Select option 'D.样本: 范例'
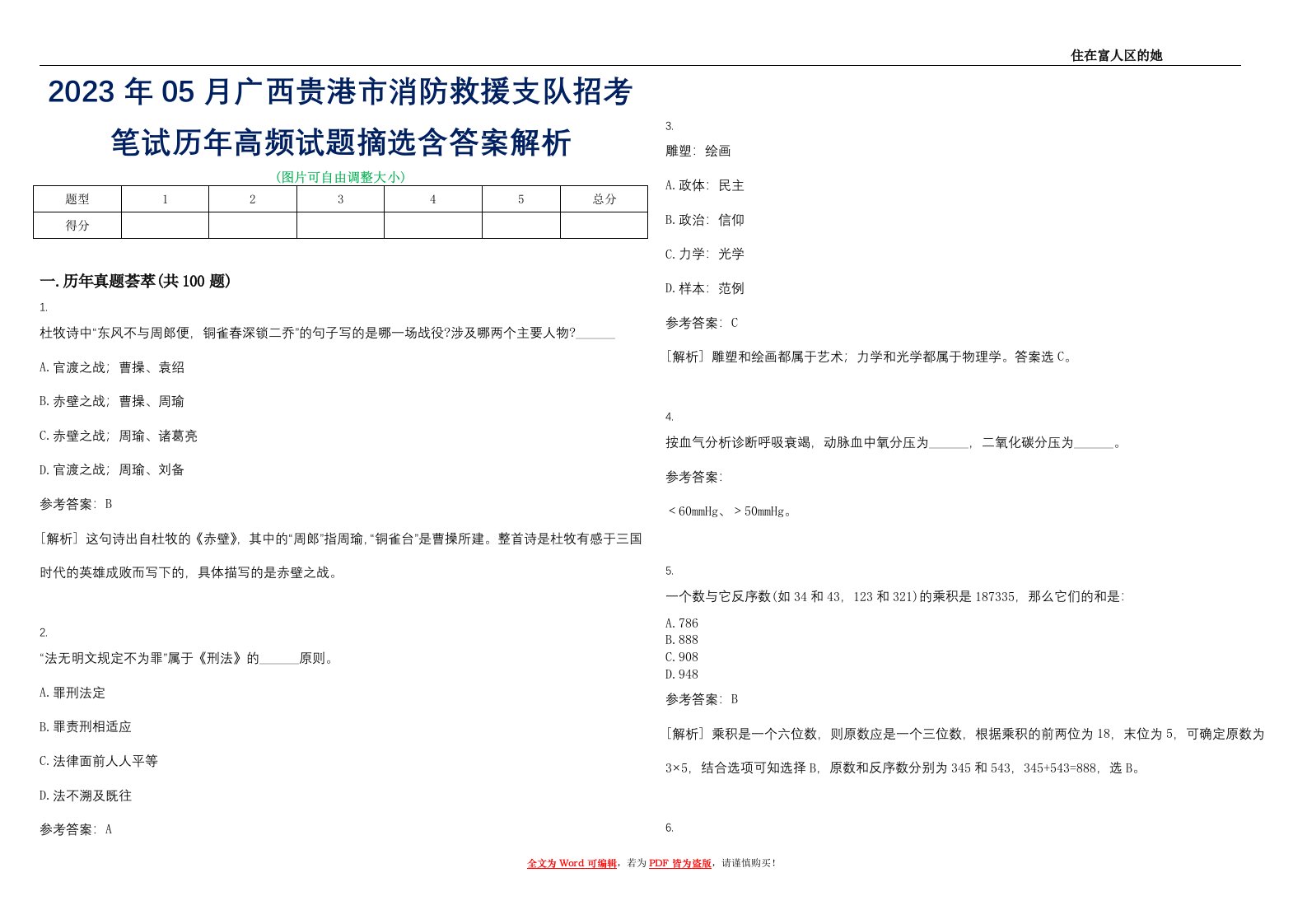 tap(705, 288)
